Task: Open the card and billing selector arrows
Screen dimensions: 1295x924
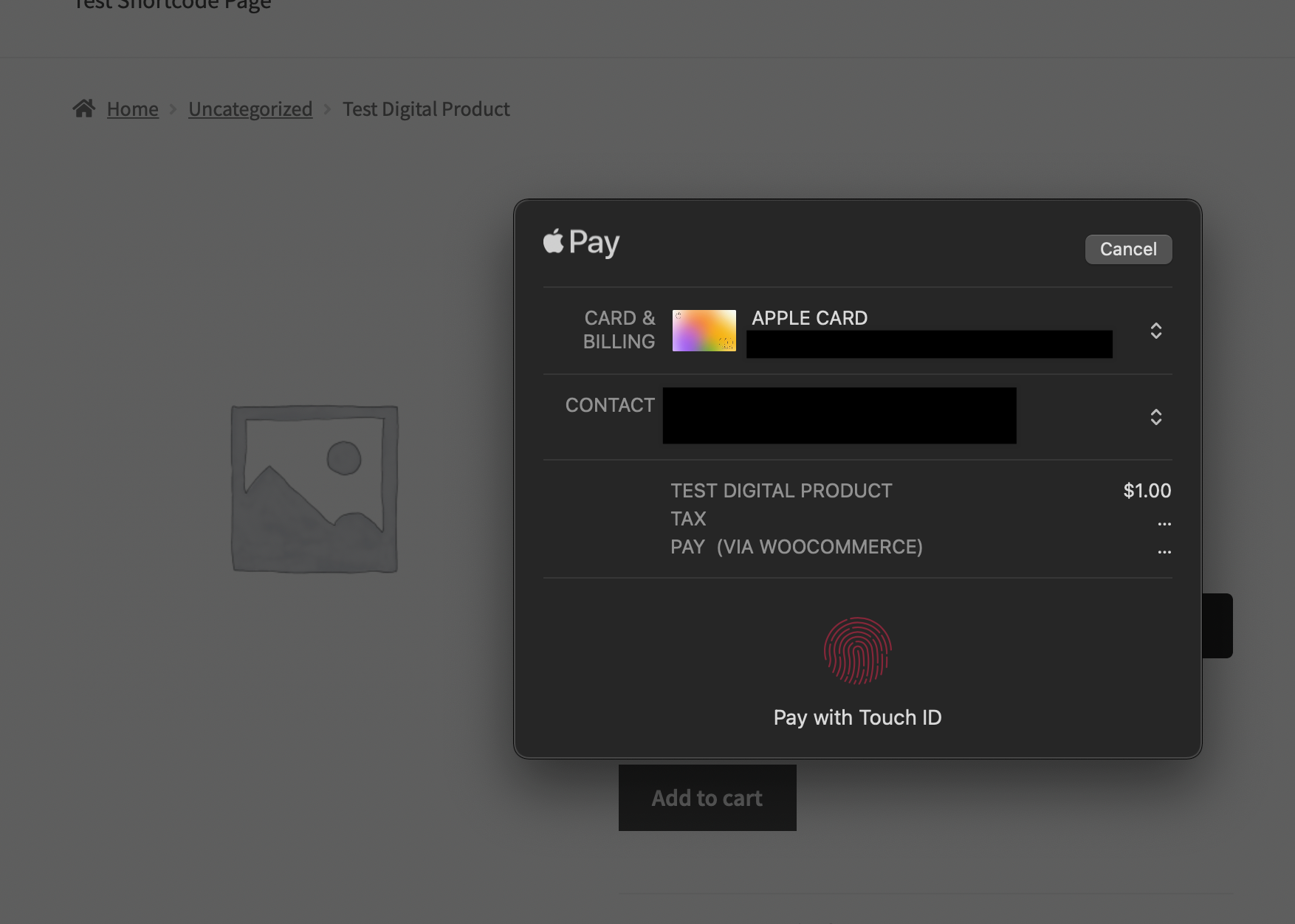Action: coord(1156,331)
